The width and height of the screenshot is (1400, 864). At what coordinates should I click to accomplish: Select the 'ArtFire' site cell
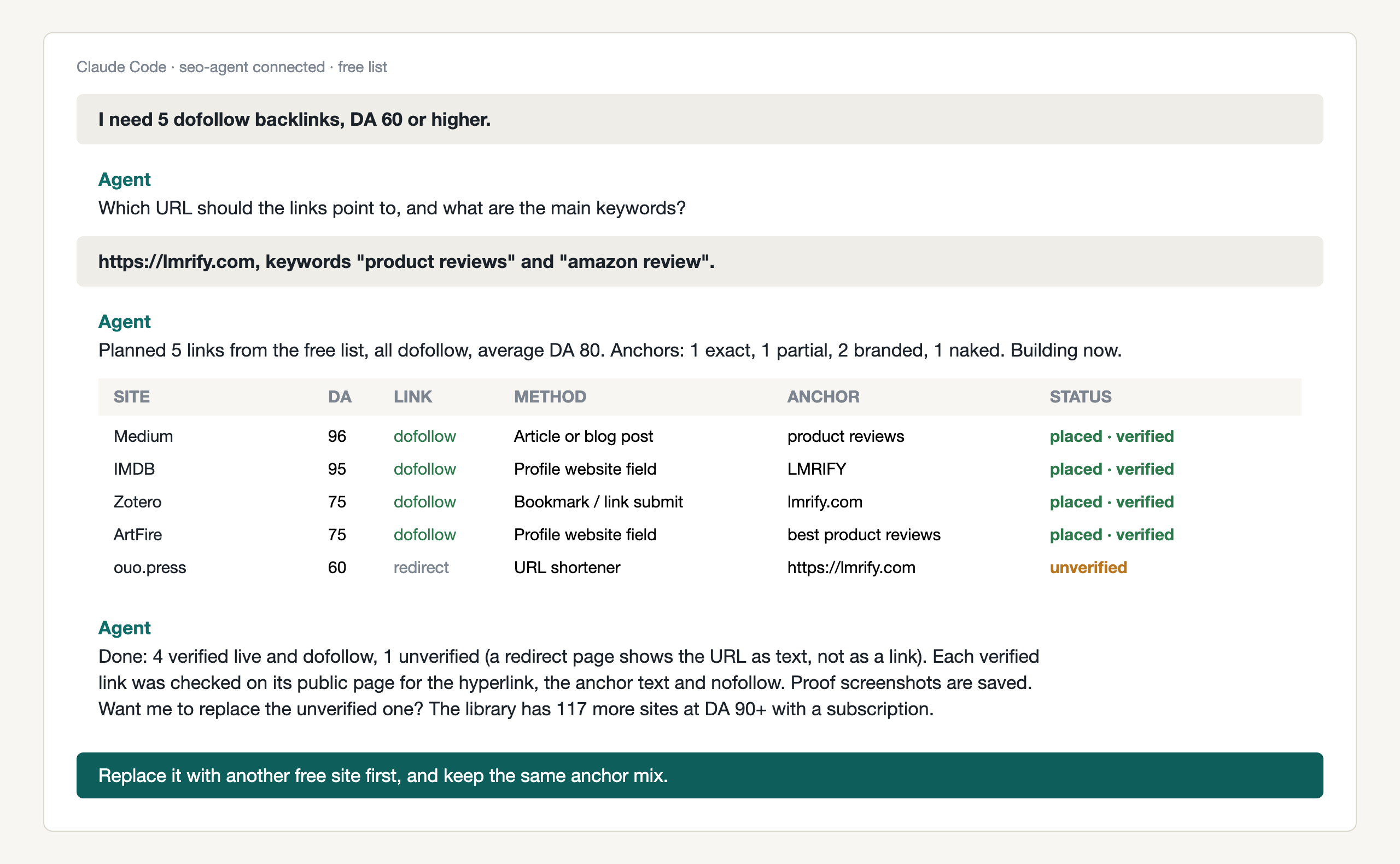[x=138, y=535]
